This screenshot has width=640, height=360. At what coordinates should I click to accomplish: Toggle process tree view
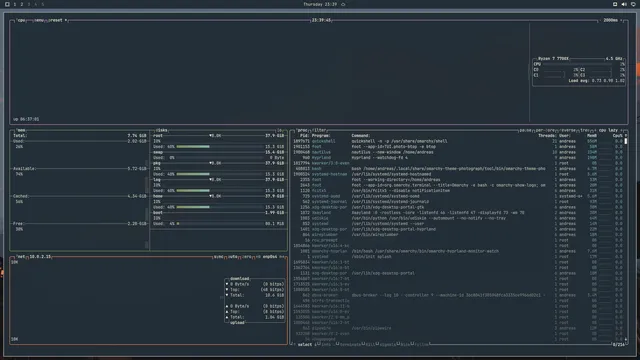pyautogui.click(x=585, y=130)
